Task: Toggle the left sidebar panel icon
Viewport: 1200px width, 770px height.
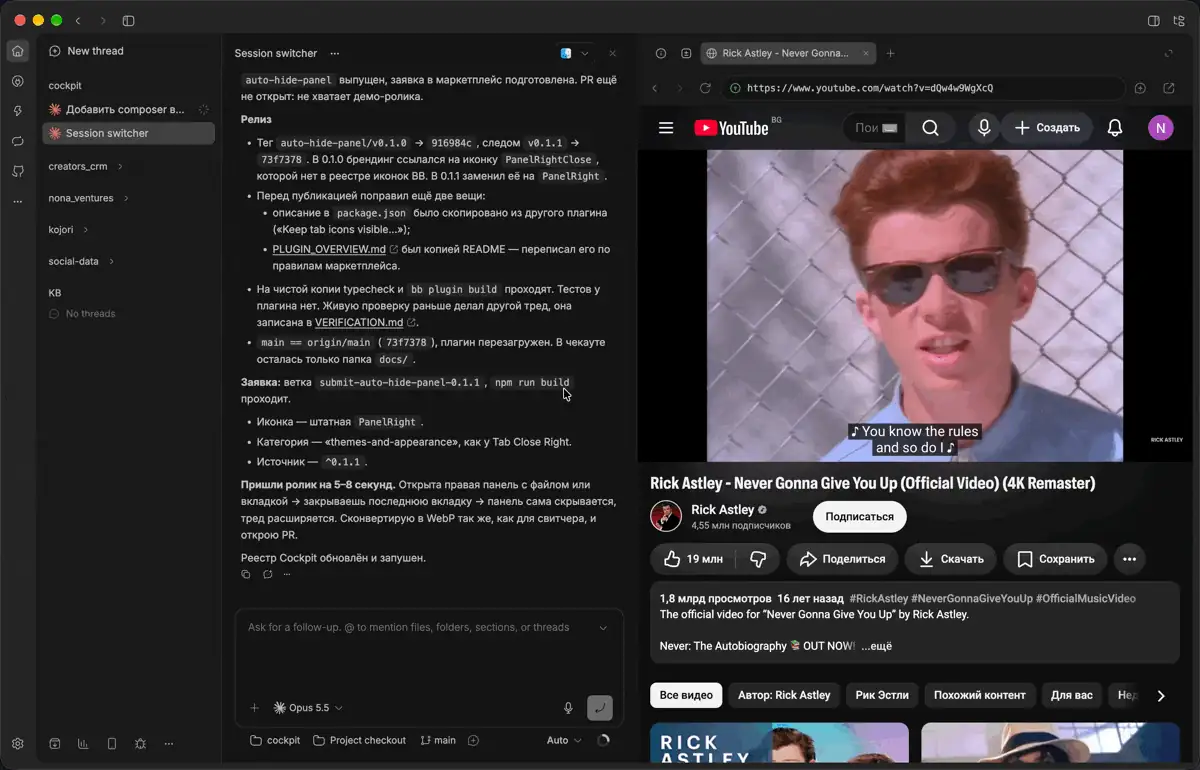Action: coord(129,20)
